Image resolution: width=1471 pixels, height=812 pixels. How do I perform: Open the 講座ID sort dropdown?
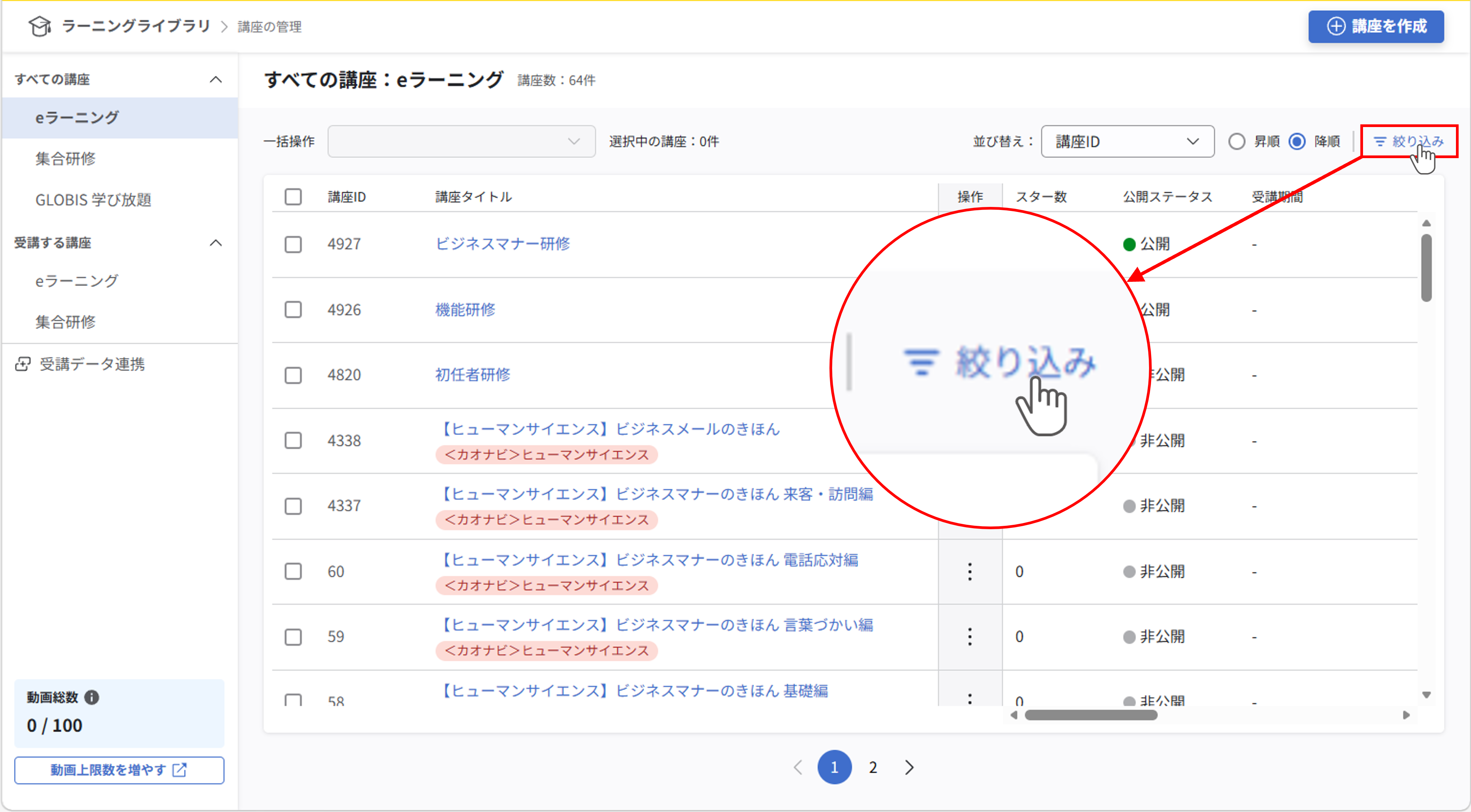point(1127,141)
